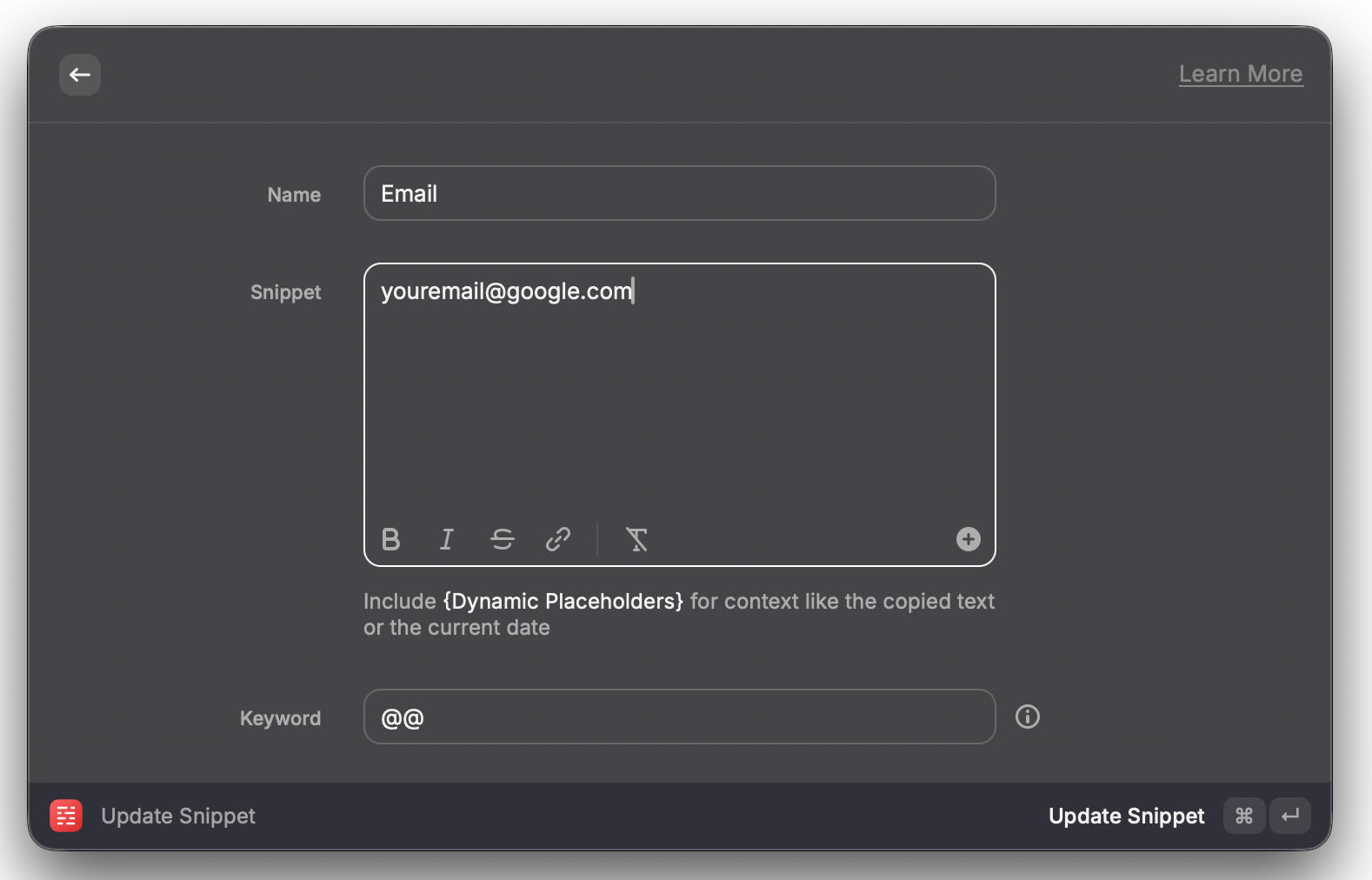Focus the Keyword field containing @@
1372x880 pixels.
point(678,717)
